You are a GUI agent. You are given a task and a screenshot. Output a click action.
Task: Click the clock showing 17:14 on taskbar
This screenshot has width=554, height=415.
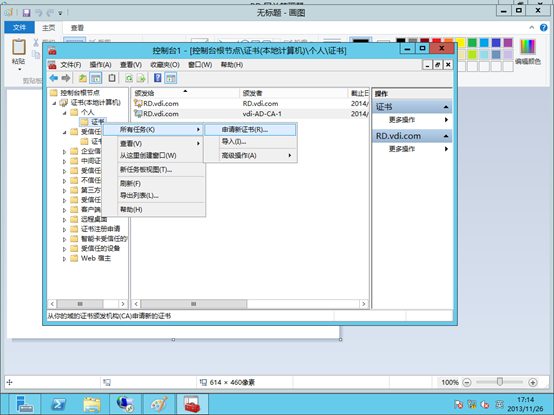click(525, 400)
